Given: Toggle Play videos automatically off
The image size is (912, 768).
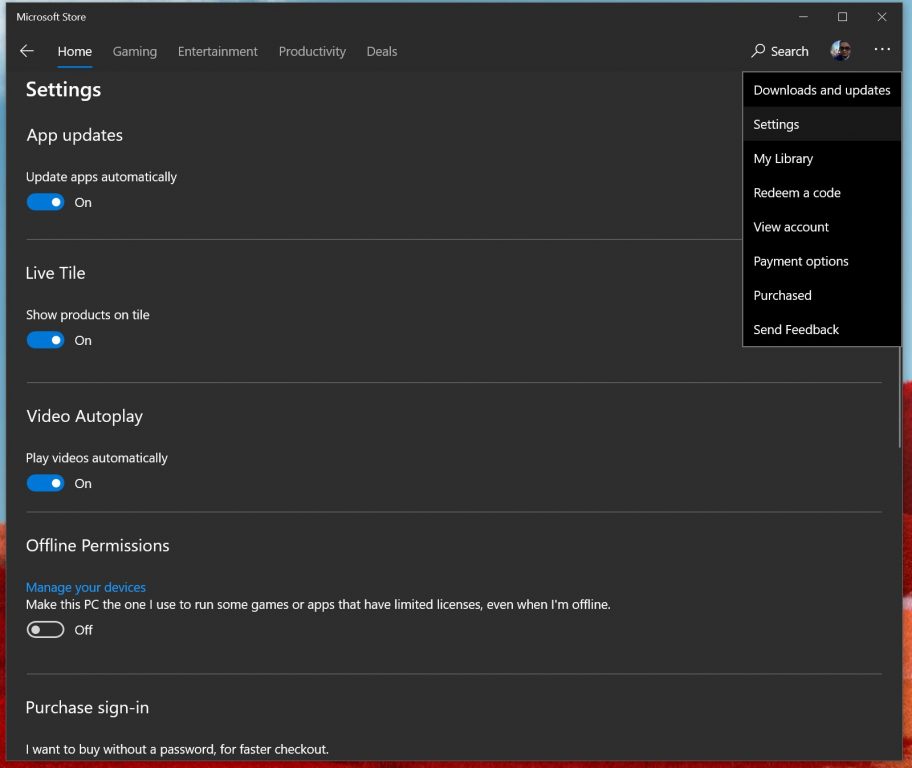Looking at the screenshot, I should (45, 483).
